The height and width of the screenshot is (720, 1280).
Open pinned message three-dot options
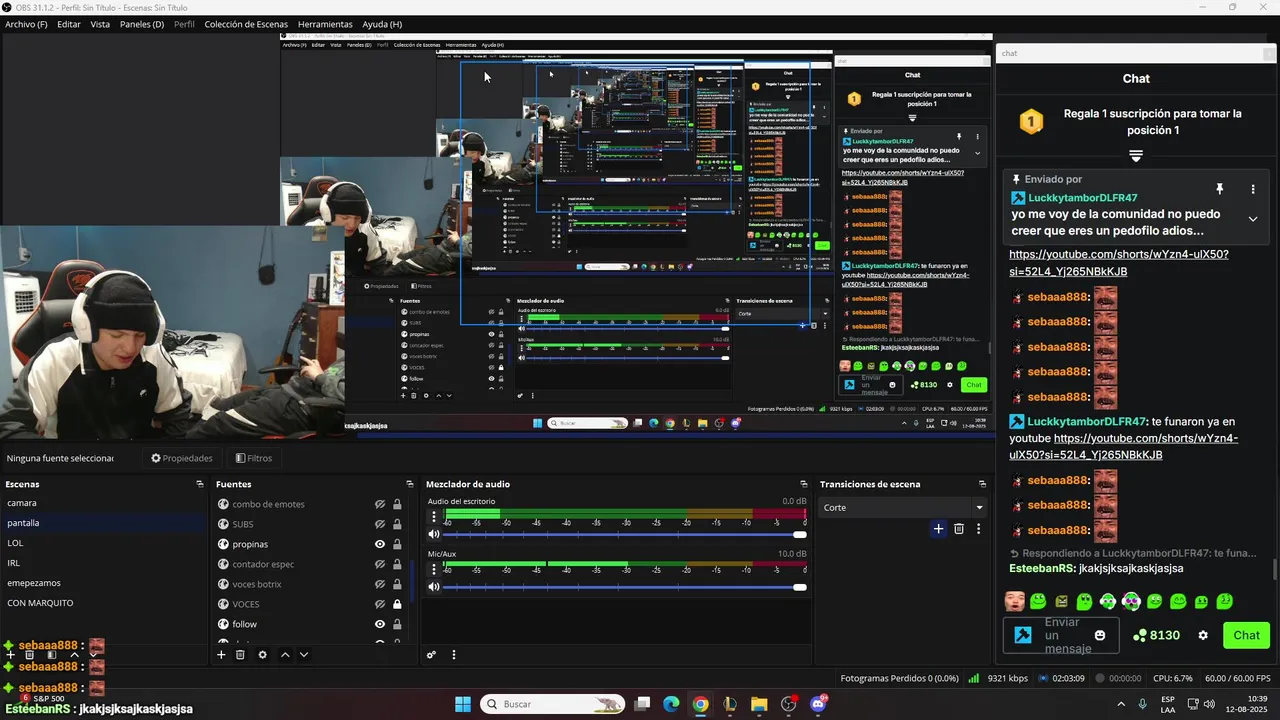tap(1253, 189)
